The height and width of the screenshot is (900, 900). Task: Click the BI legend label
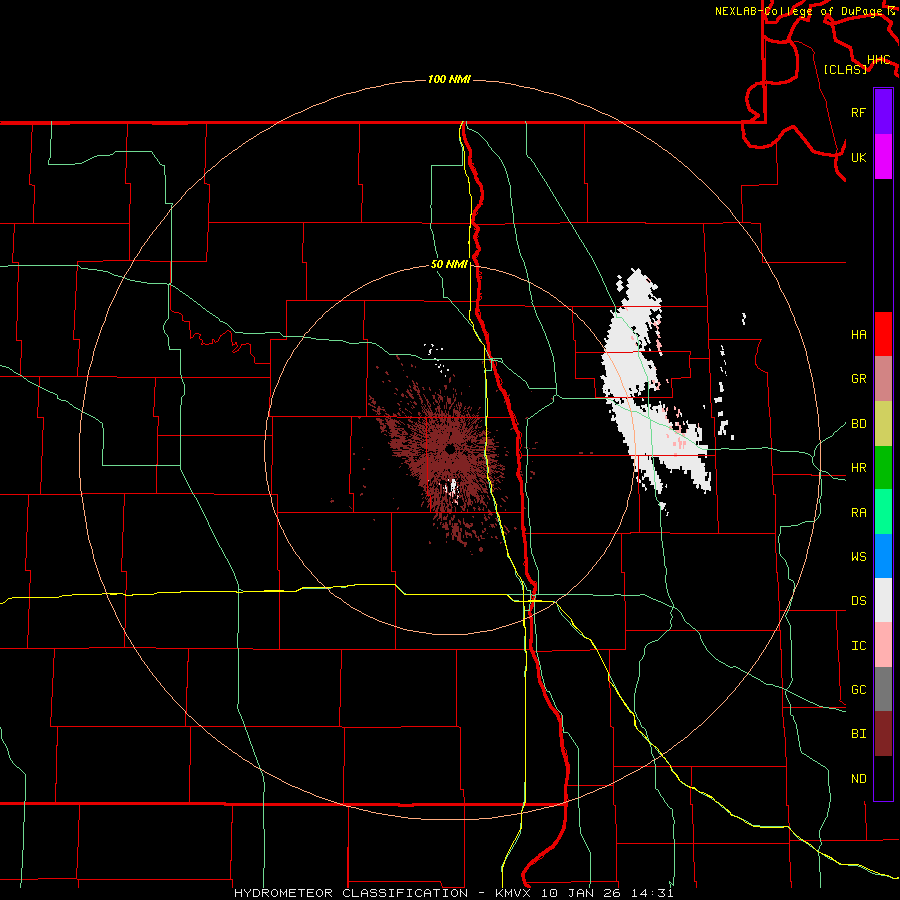coord(858,734)
